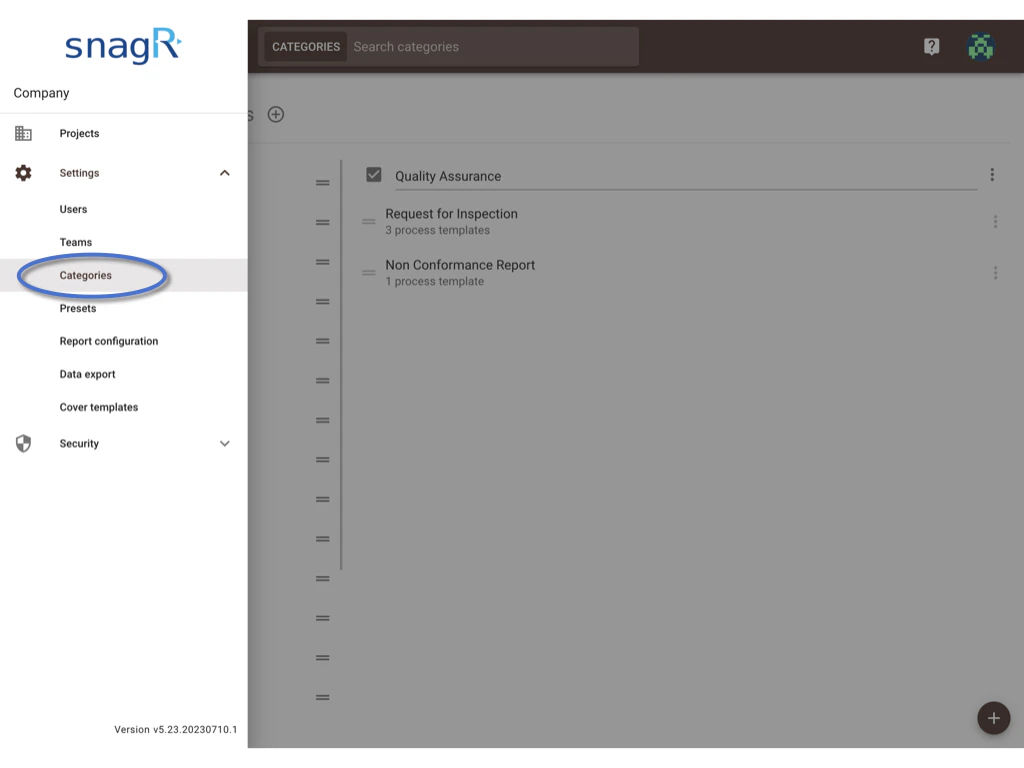The height and width of the screenshot is (768, 1024).
Task: Click the Search categories input field
Action: (x=490, y=46)
